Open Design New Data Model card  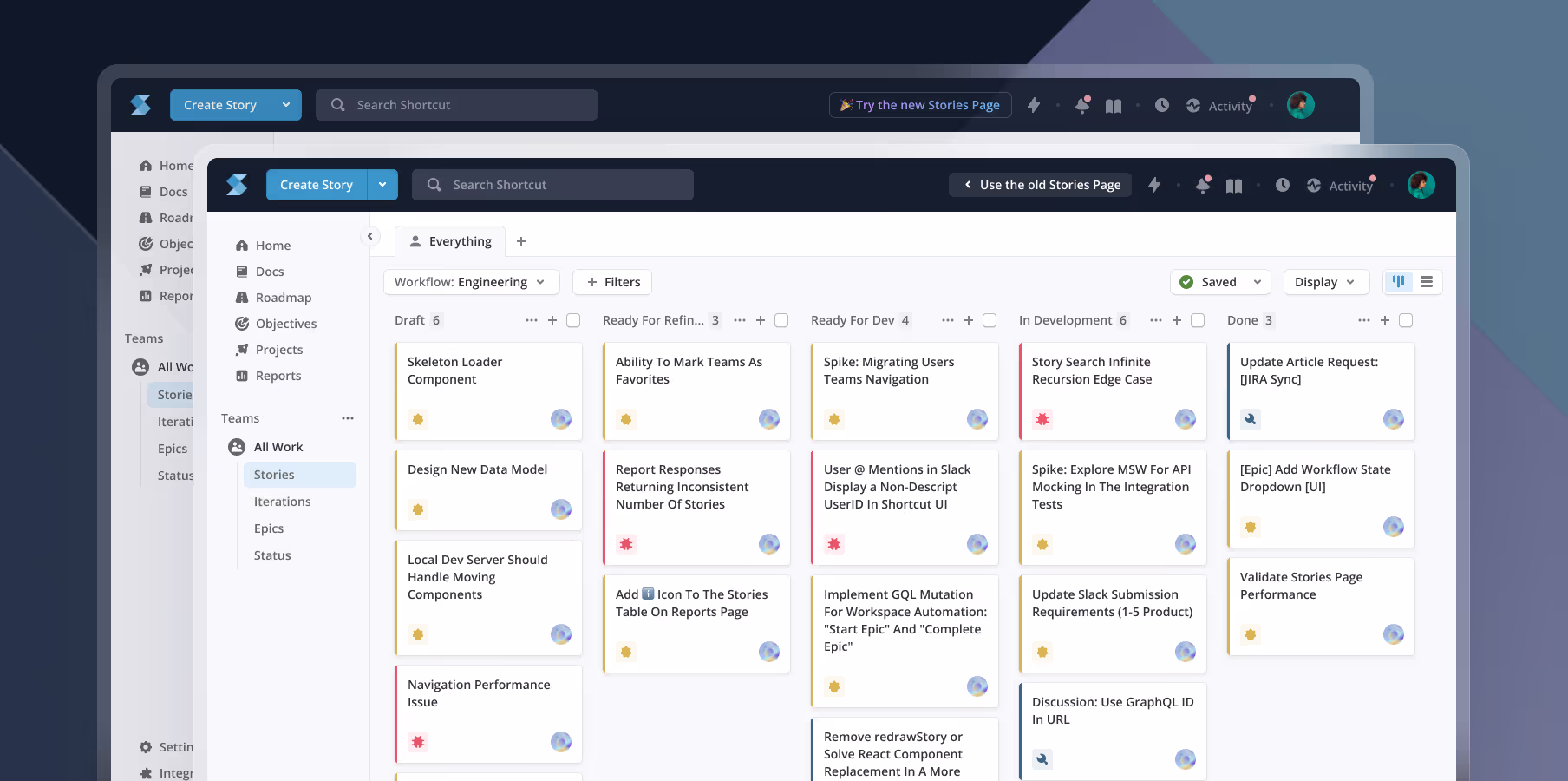pos(488,489)
